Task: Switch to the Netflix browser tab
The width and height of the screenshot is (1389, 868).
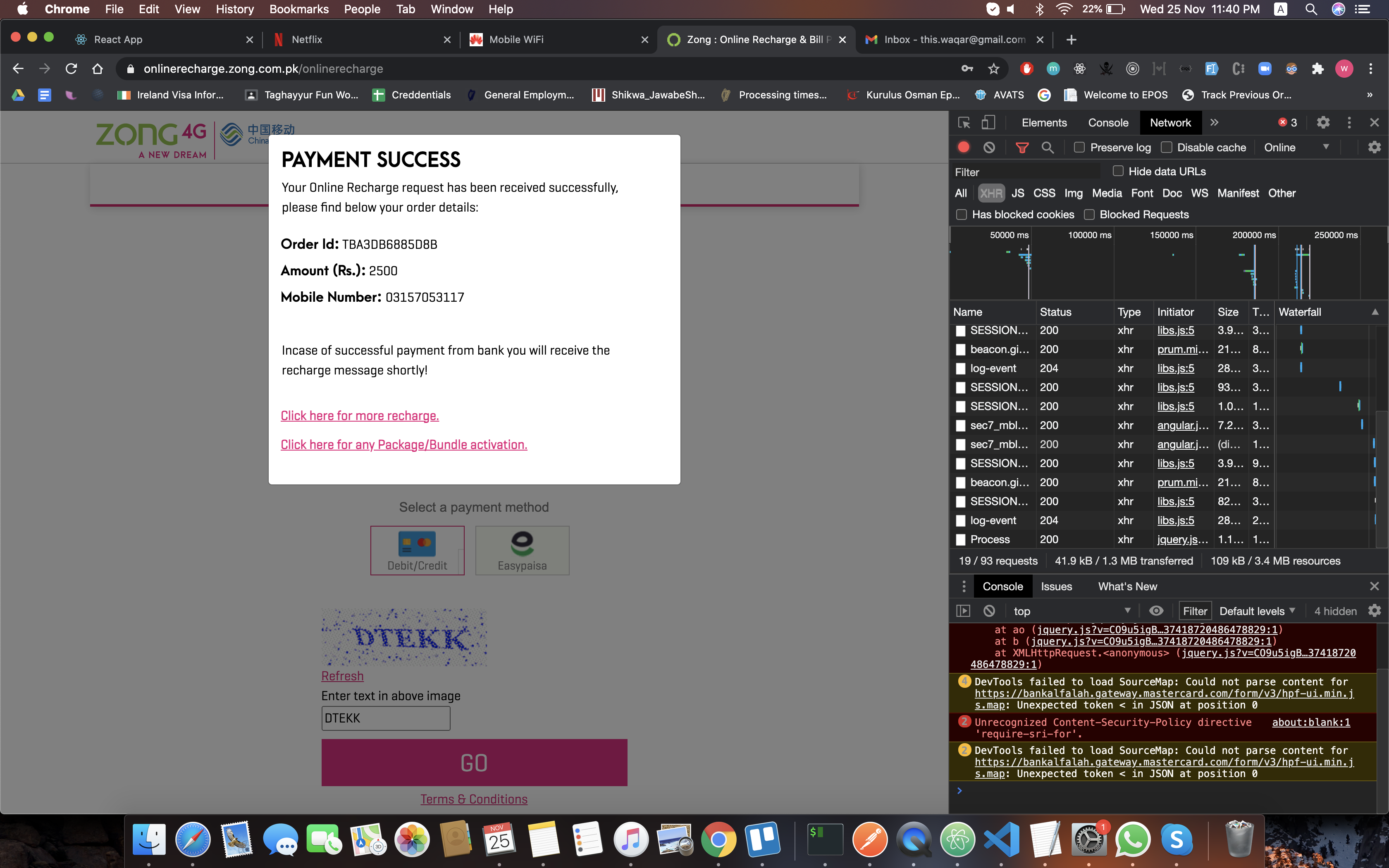Action: click(362, 40)
